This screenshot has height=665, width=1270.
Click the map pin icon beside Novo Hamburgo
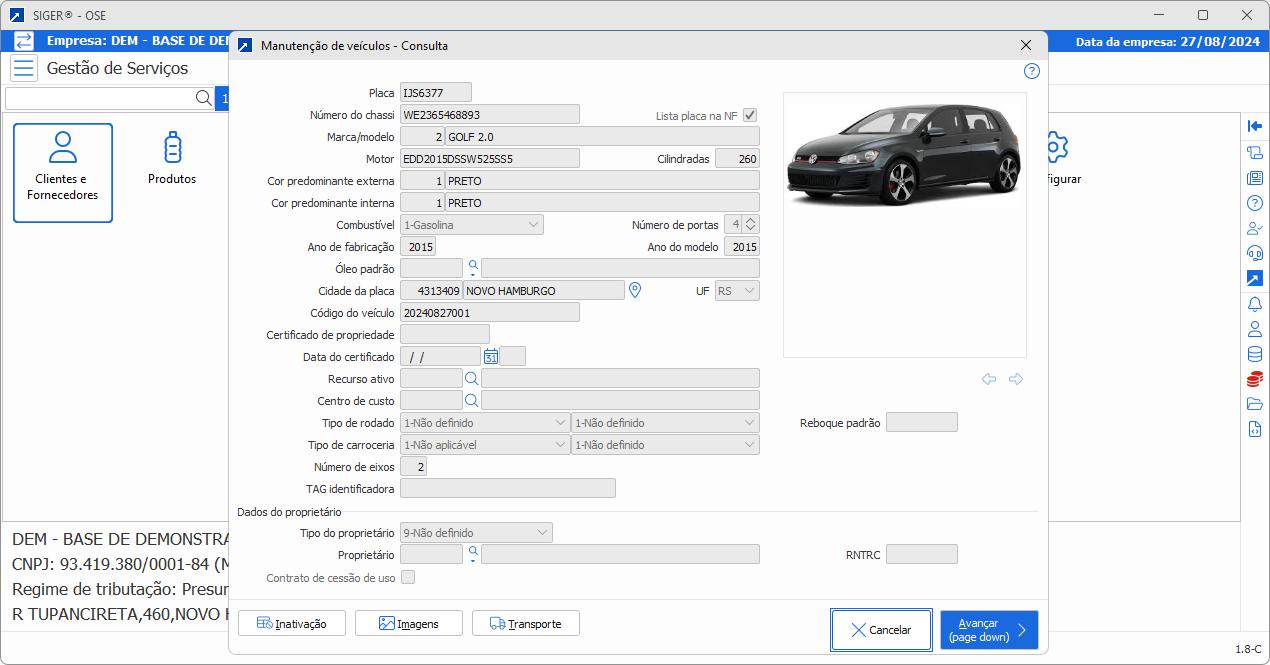634,290
